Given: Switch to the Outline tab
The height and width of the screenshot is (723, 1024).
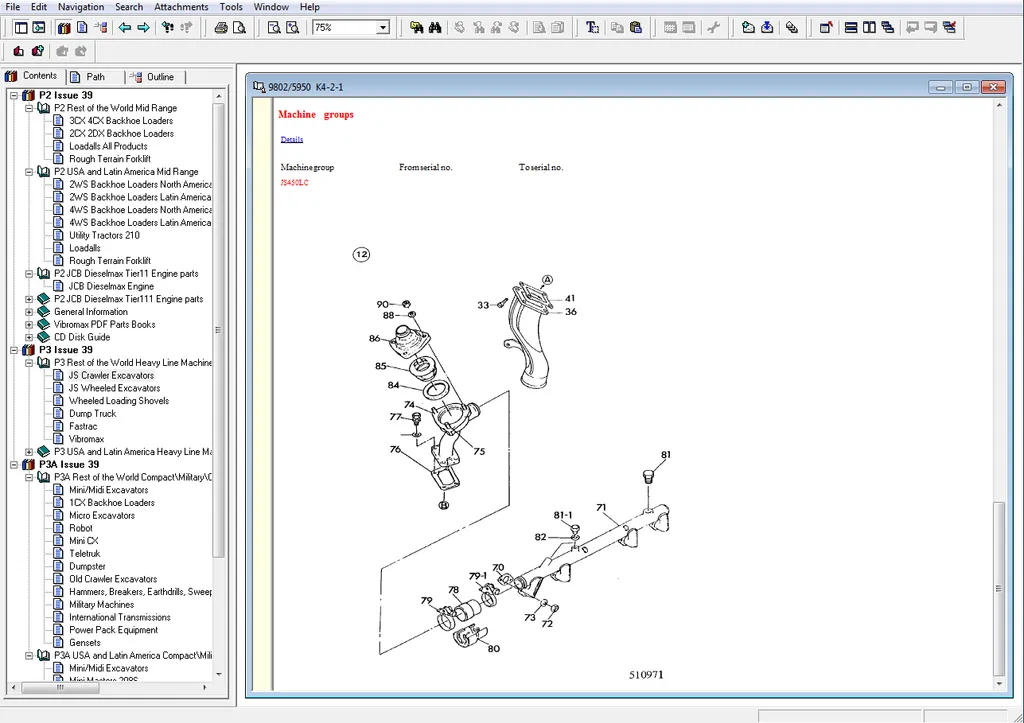Looking at the screenshot, I should pos(157,77).
